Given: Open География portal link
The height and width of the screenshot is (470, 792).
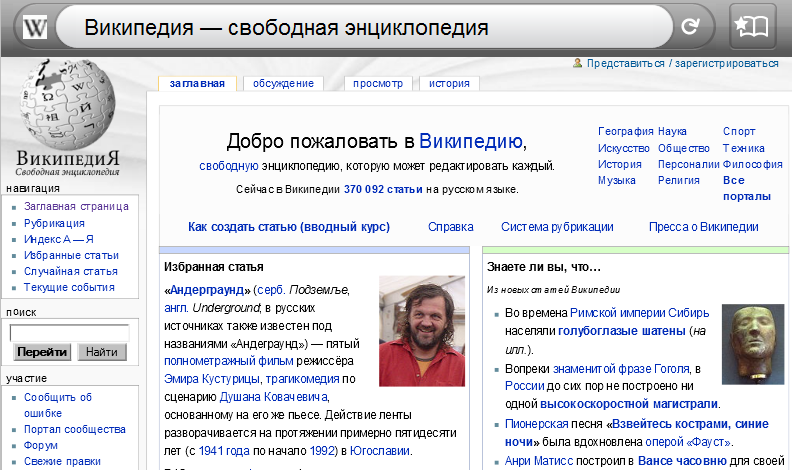Looking at the screenshot, I should pos(626,131).
